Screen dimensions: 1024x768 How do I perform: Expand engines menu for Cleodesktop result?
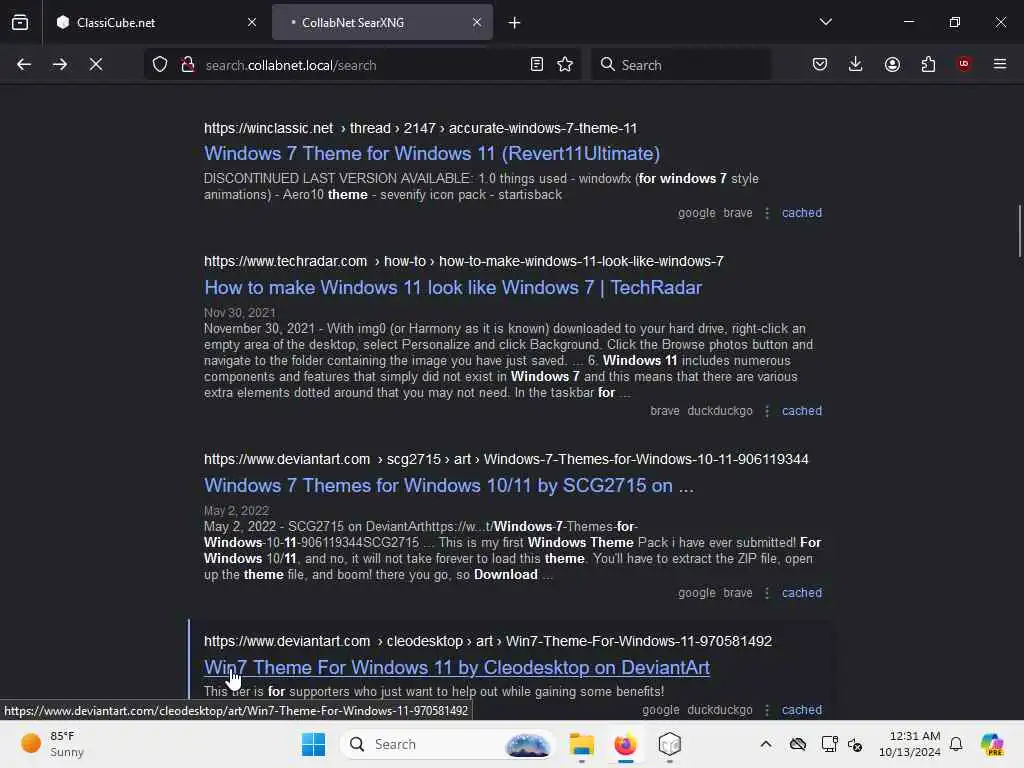tap(767, 710)
